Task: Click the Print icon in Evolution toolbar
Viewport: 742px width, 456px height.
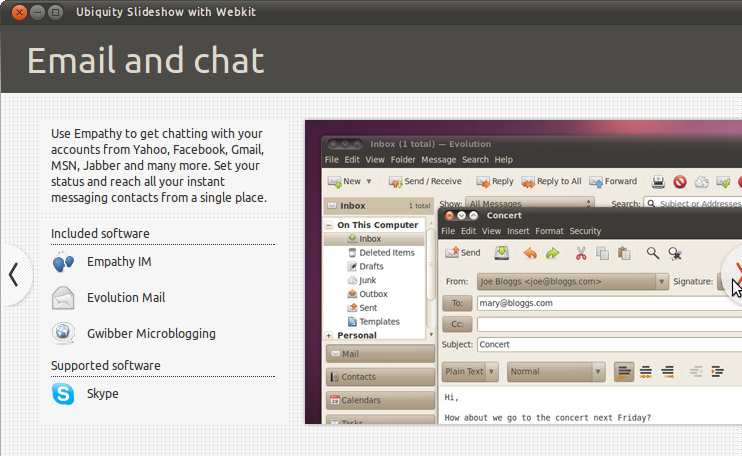Action: 658,182
